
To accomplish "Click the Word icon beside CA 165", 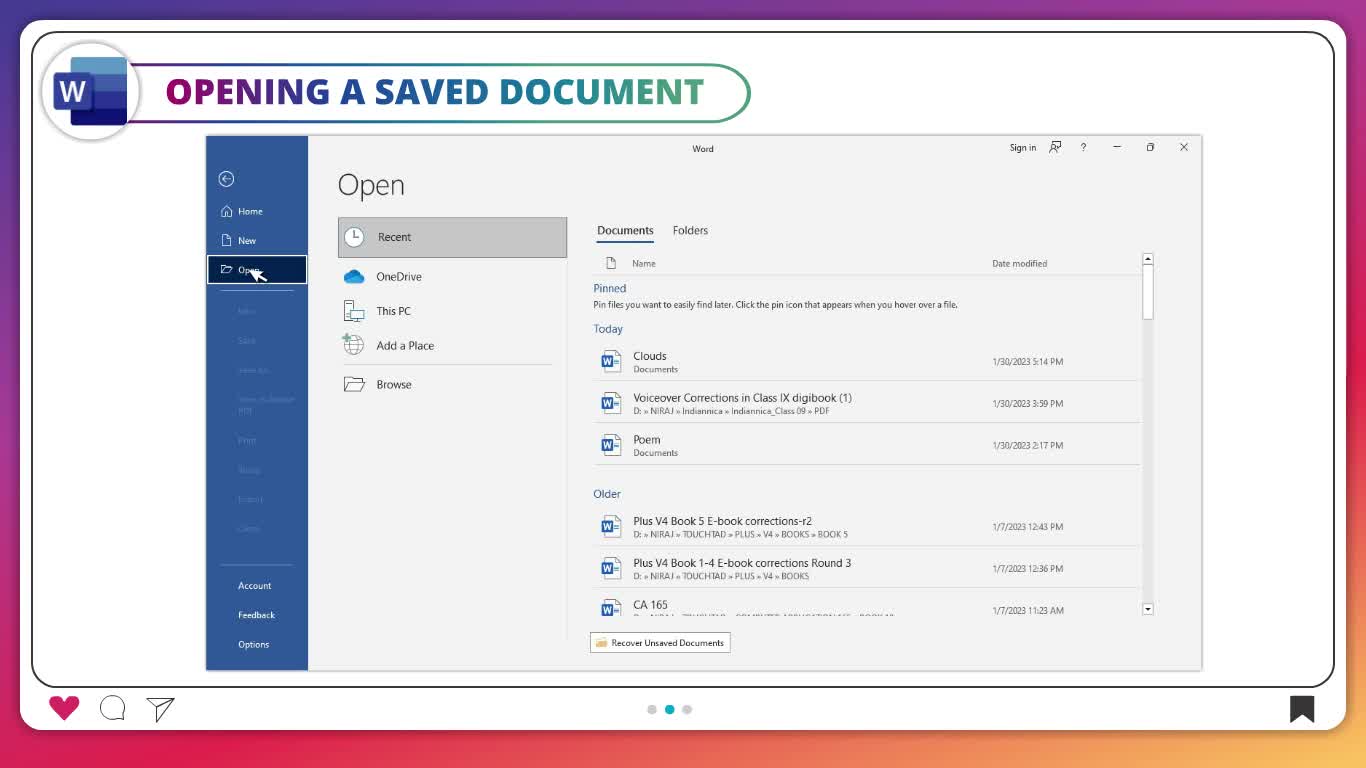I will pos(611,607).
